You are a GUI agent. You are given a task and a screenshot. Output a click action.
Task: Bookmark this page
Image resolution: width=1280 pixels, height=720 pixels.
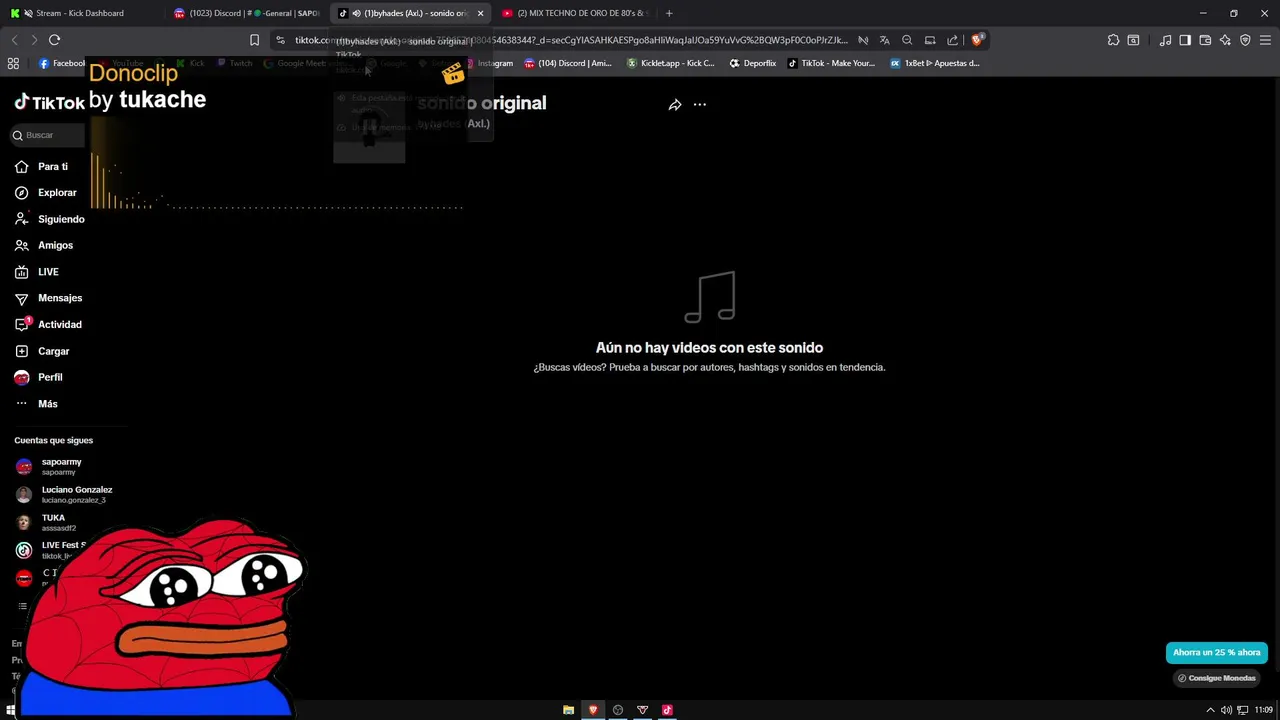click(254, 40)
